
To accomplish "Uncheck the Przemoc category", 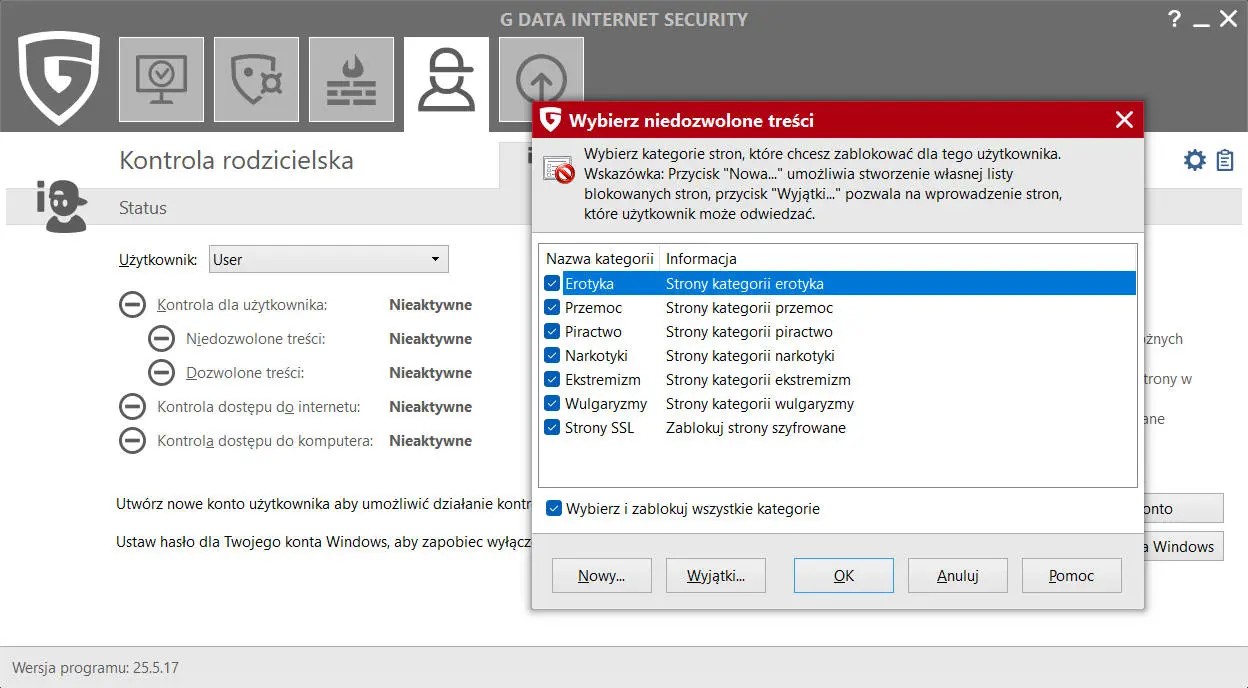I will pyautogui.click(x=552, y=307).
